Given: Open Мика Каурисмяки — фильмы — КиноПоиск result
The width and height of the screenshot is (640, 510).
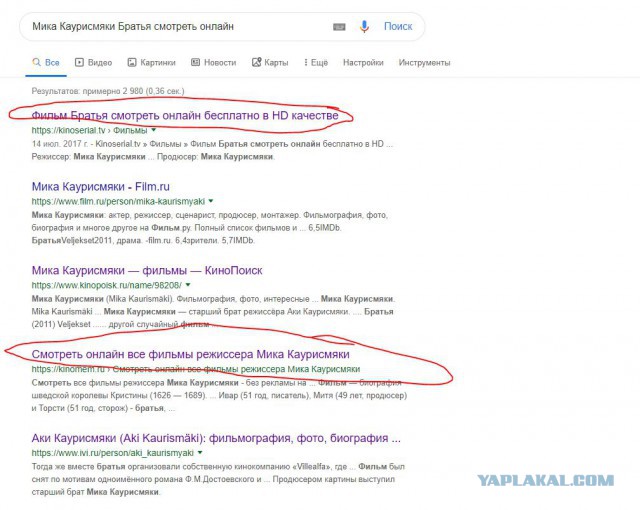Looking at the screenshot, I should point(147,270).
